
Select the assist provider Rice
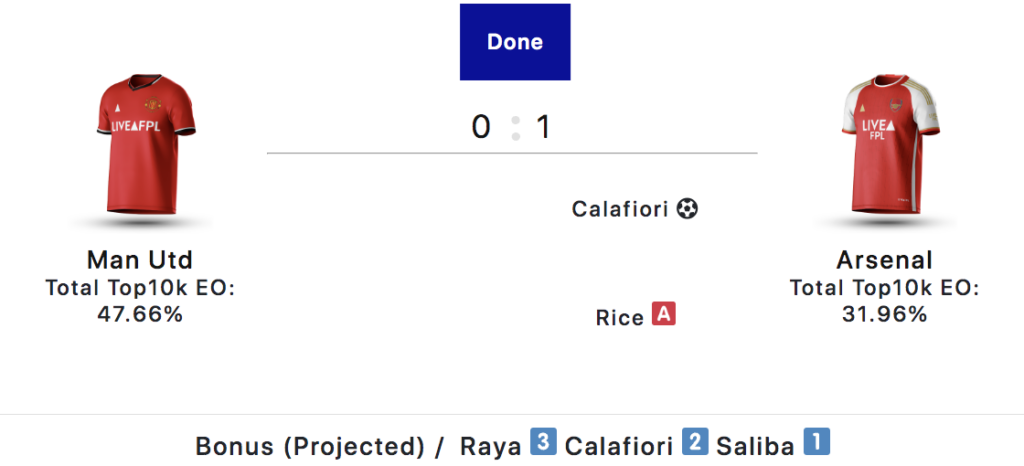coord(619,318)
